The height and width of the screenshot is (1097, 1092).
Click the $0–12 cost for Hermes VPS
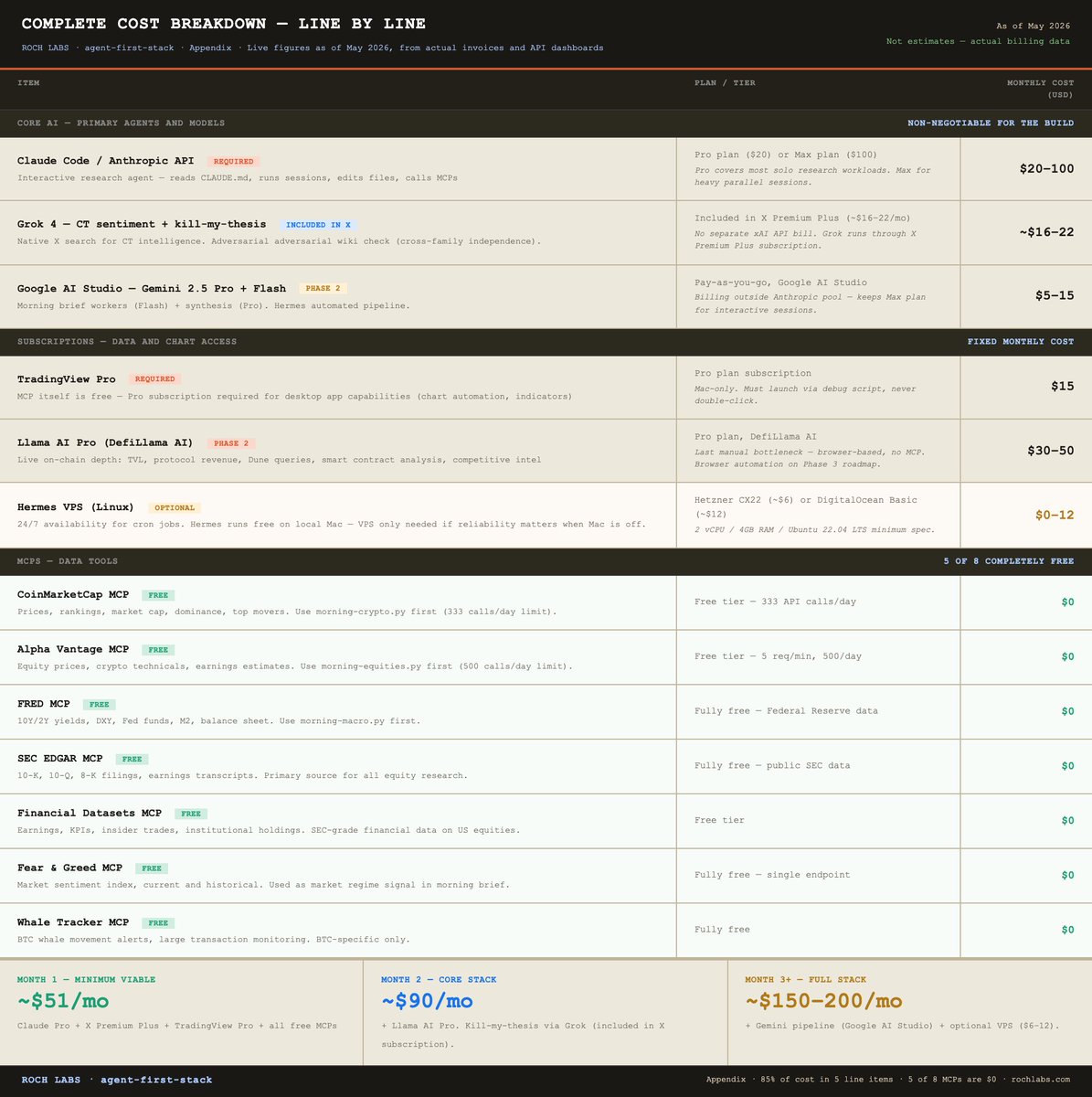click(x=1055, y=515)
